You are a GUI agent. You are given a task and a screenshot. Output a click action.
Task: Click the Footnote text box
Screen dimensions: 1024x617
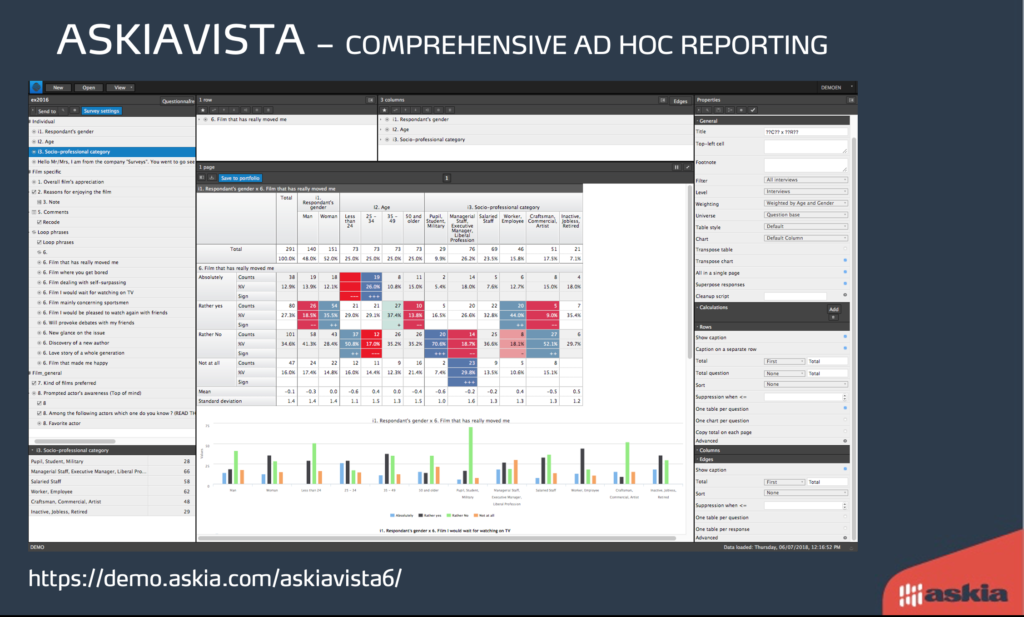click(x=806, y=165)
